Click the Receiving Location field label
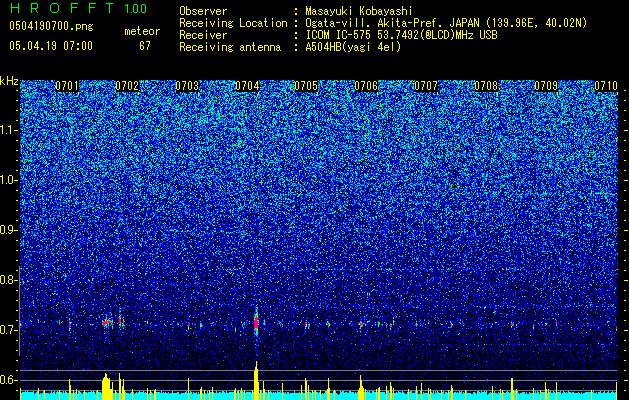Viewport: 629px width, 400px height. click(233, 23)
